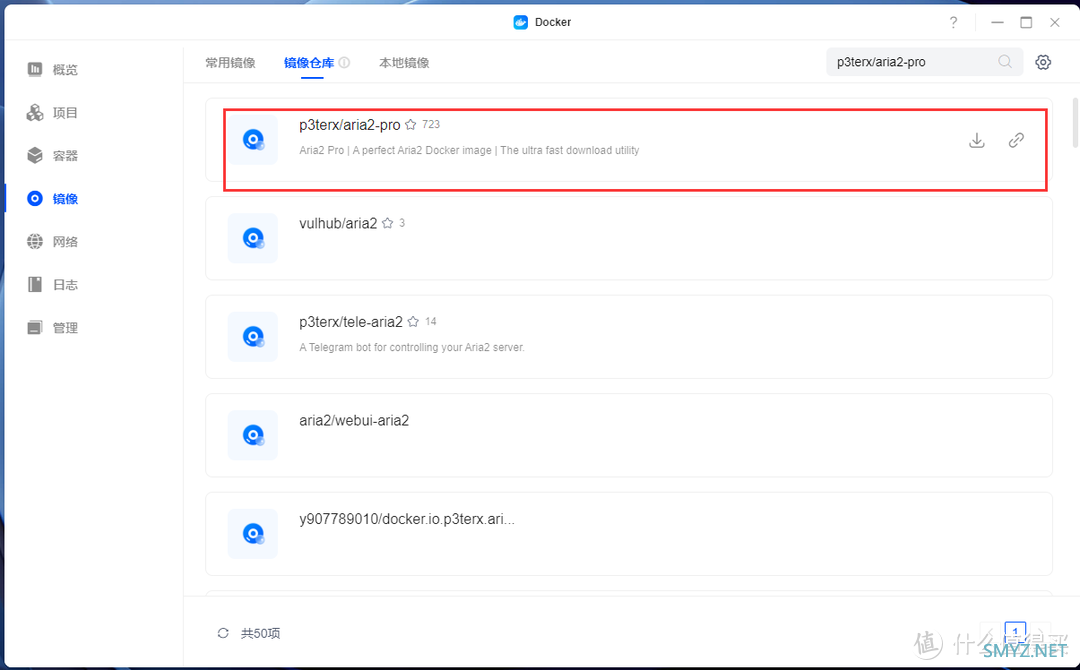
Task: Click the results list scrollbar
Action: tap(1075, 123)
